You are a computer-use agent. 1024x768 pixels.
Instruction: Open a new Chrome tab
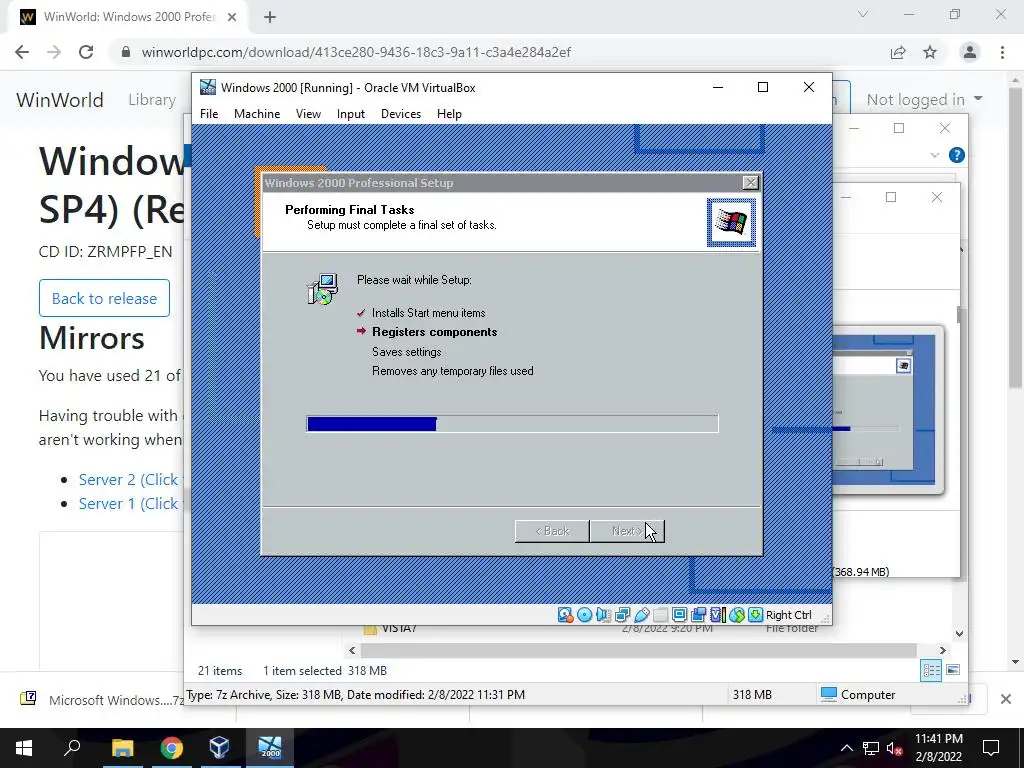[x=270, y=17]
